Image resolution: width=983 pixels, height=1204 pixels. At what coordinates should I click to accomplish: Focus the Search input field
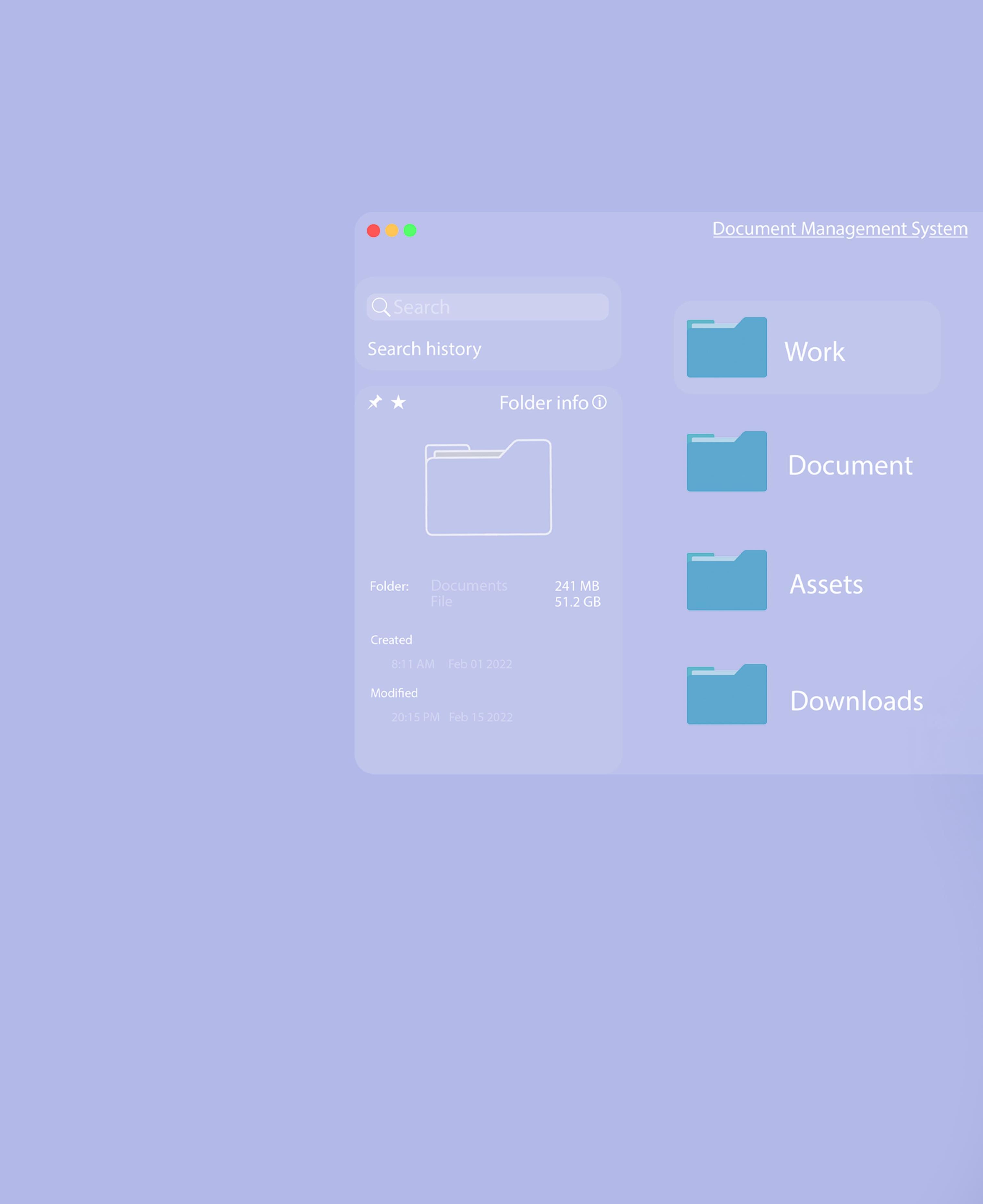(488, 307)
